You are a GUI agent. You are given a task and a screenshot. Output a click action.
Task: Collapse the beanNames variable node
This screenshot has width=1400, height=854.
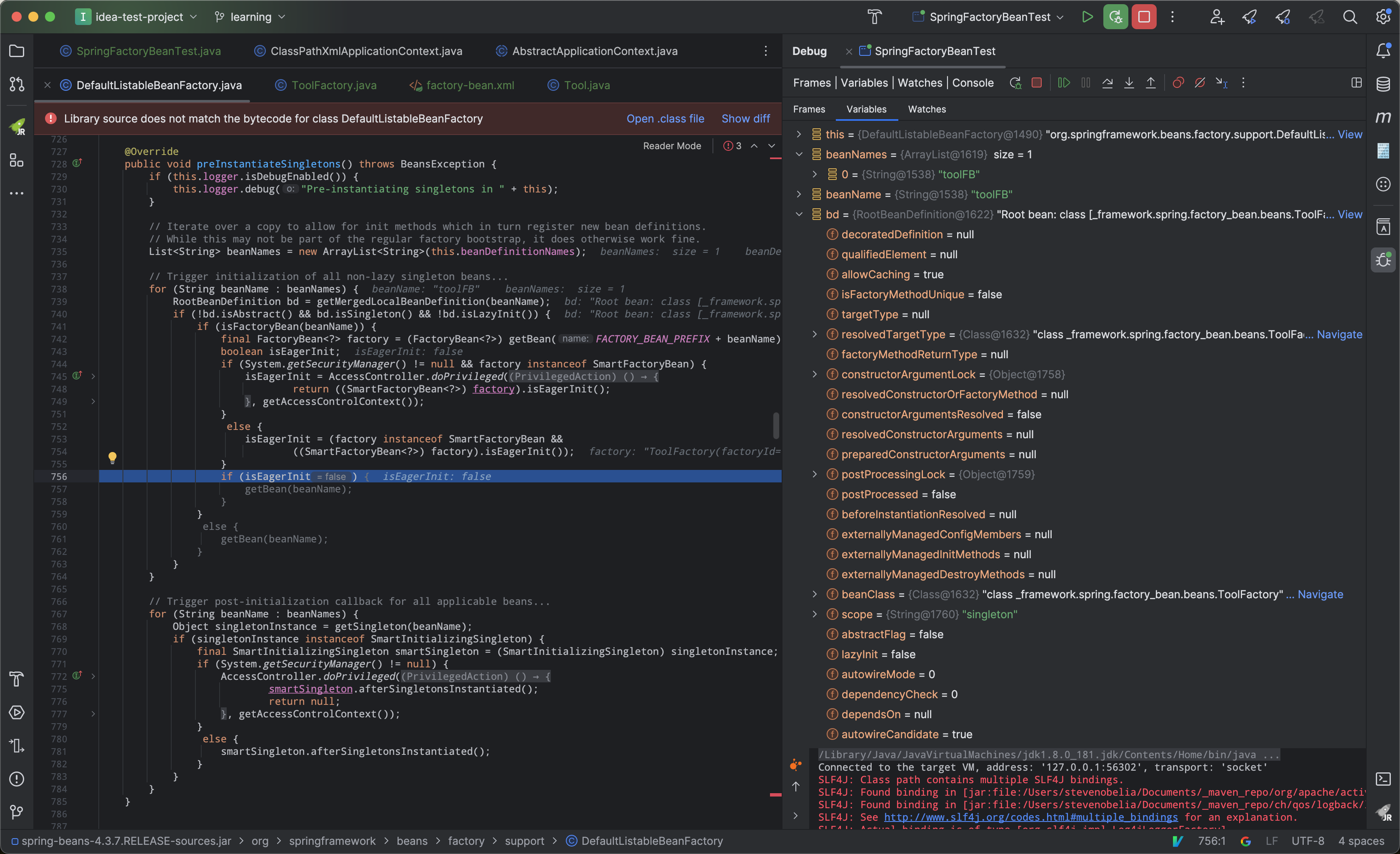799,155
